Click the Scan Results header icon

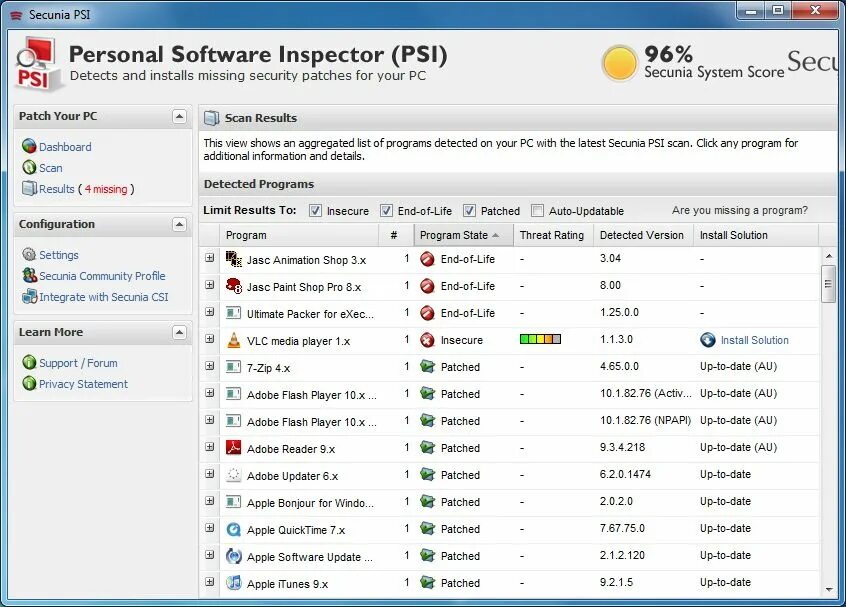212,118
